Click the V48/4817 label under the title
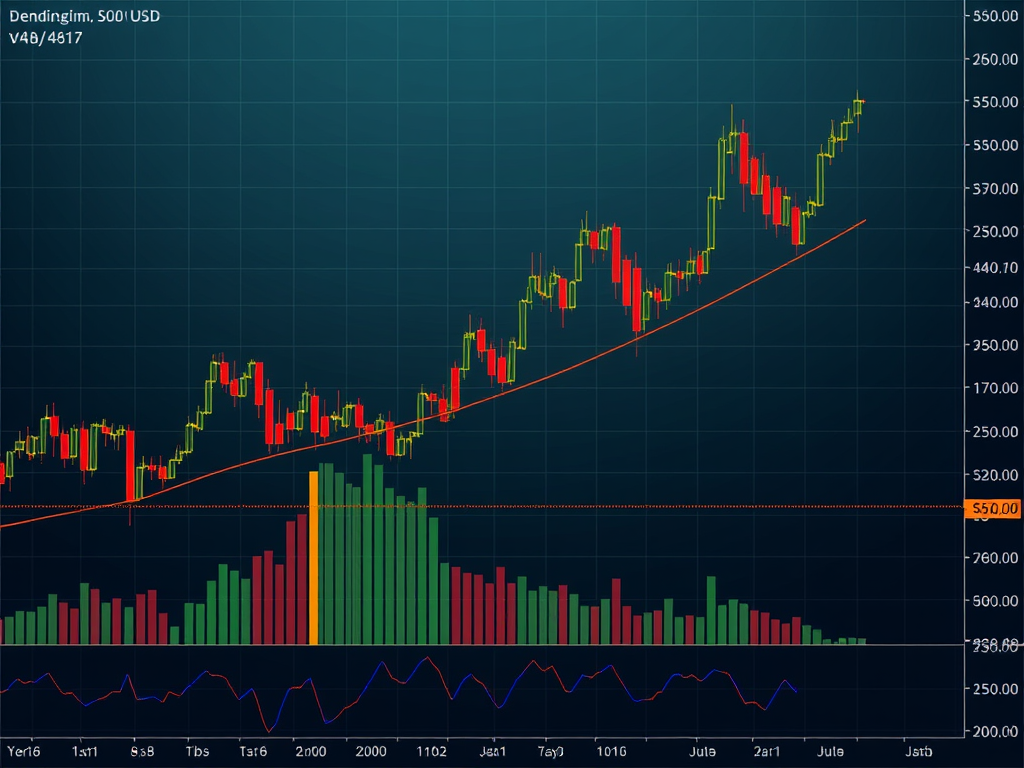1024x768 pixels. click(x=45, y=38)
